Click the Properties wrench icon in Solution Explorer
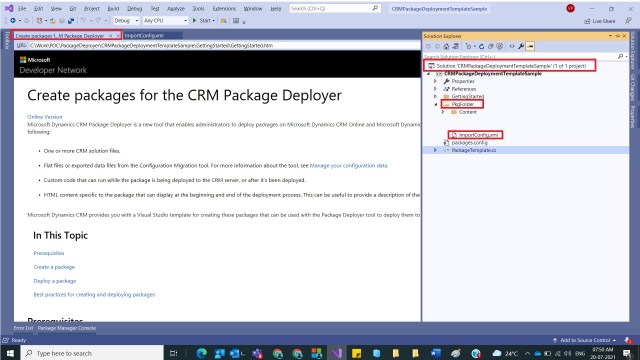Image resolution: width=640 pixels, height=360 pixels. pos(521,47)
